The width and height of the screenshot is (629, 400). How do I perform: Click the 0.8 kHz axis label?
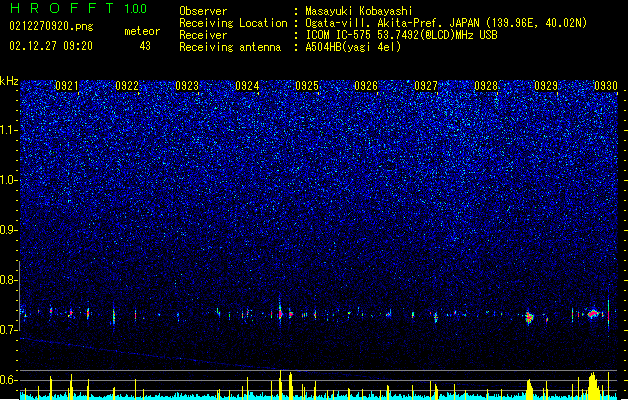(x=9, y=280)
